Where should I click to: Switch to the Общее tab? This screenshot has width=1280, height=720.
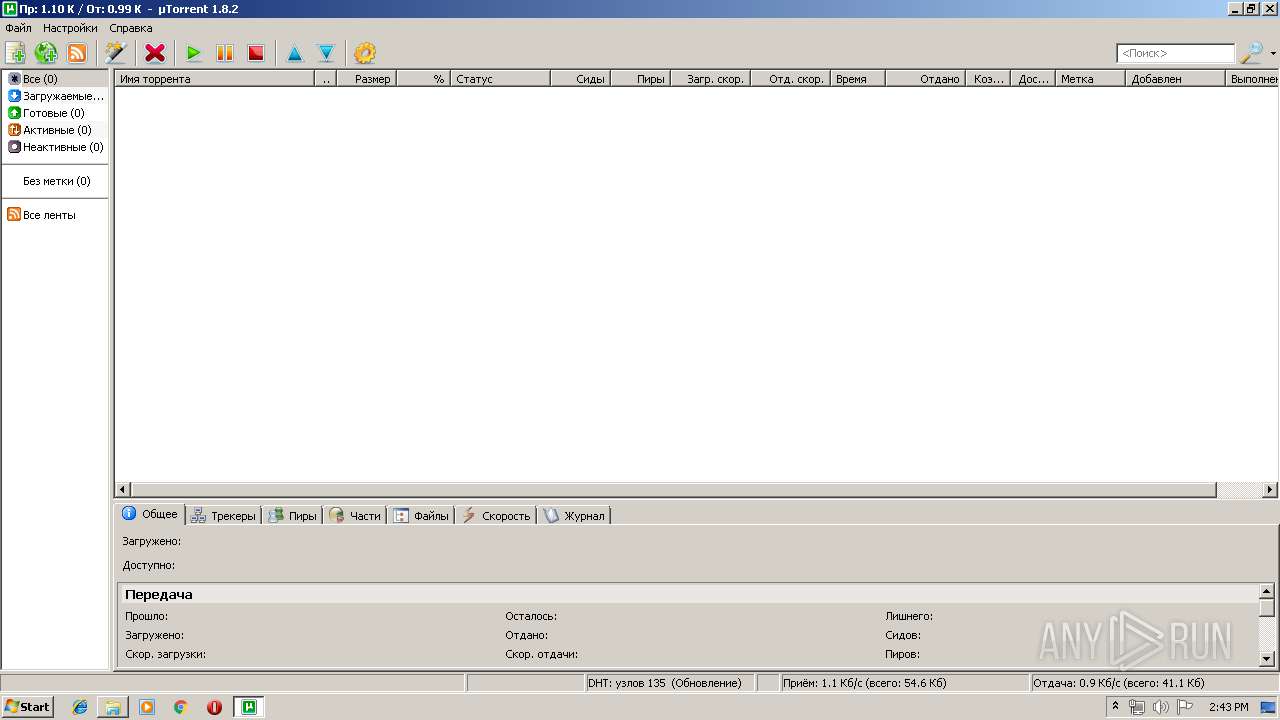pyautogui.click(x=150, y=514)
